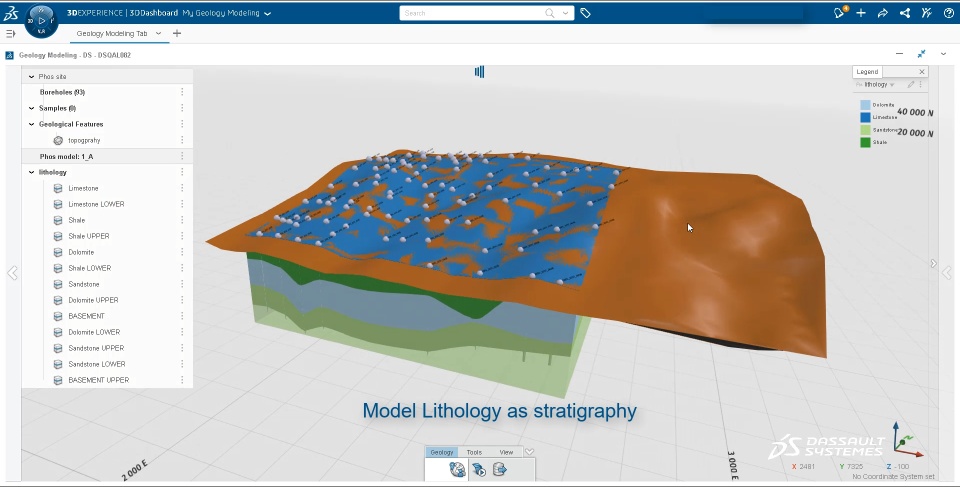Collapse the lithology group

coord(31,172)
